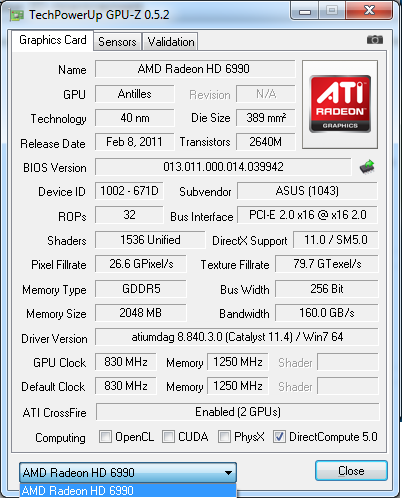The width and height of the screenshot is (402, 498).
Task: Open the Sensors tab
Action: pyautogui.click(x=117, y=42)
